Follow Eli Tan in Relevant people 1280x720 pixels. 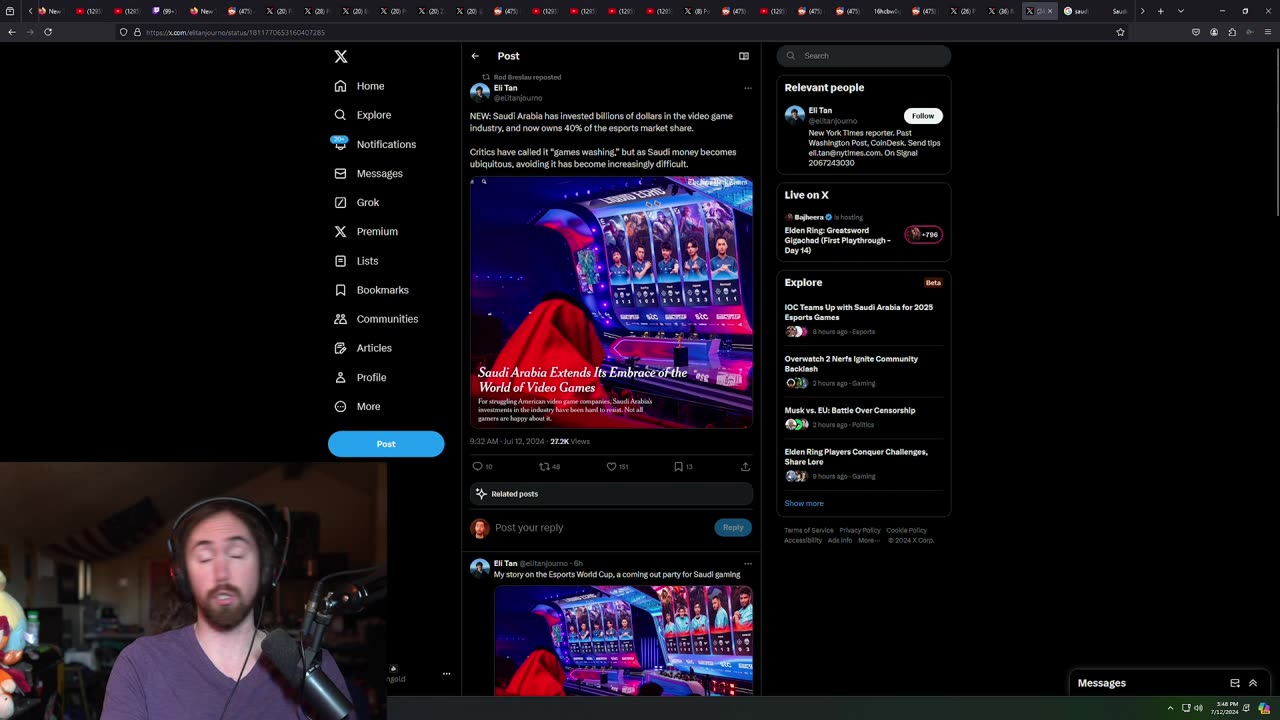click(923, 116)
